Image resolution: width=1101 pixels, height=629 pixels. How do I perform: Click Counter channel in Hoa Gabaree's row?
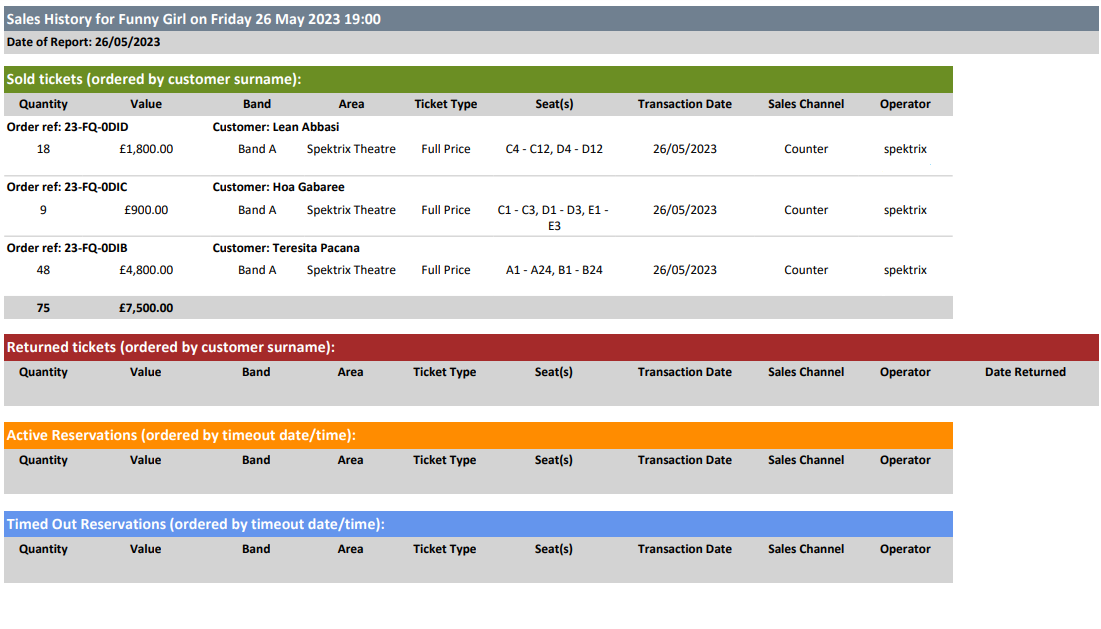[x=806, y=210]
